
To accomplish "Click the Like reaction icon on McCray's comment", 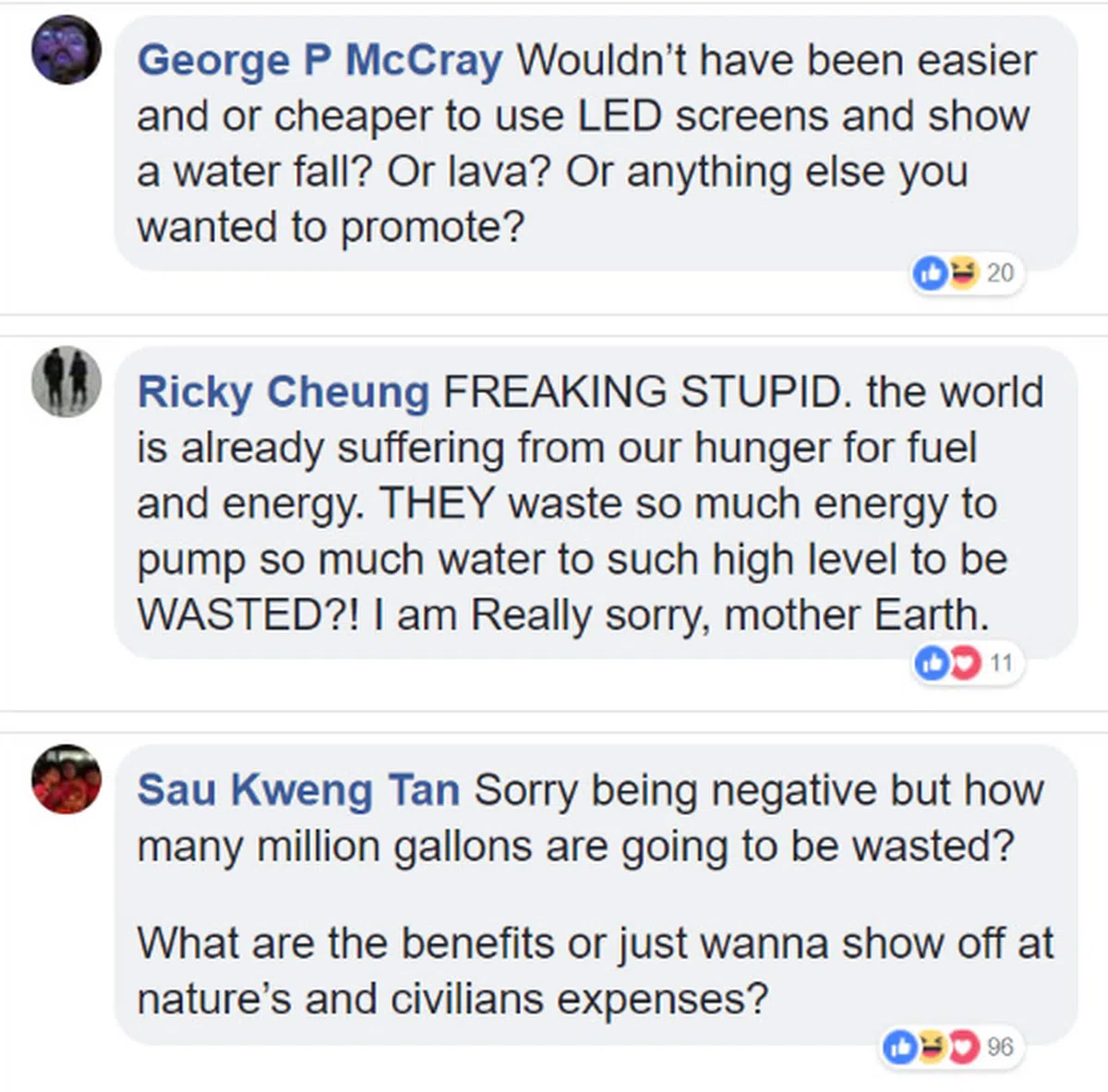I will pyautogui.click(x=929, y=272).
